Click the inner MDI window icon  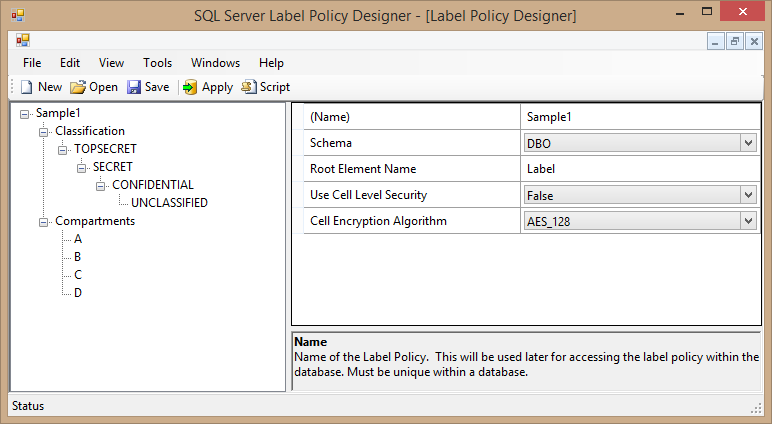click(22, 41)
